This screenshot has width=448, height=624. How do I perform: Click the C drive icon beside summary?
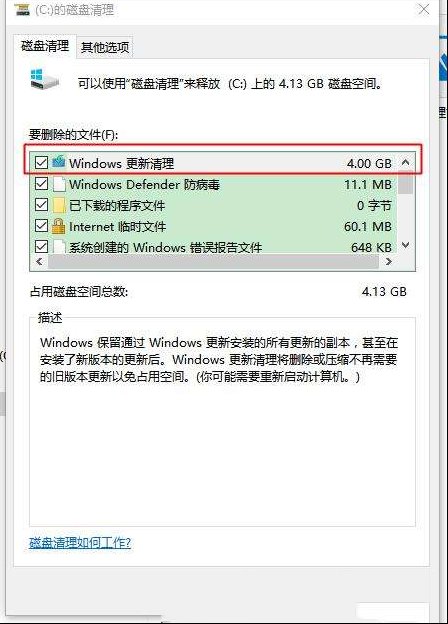click(x=45, y=79)
